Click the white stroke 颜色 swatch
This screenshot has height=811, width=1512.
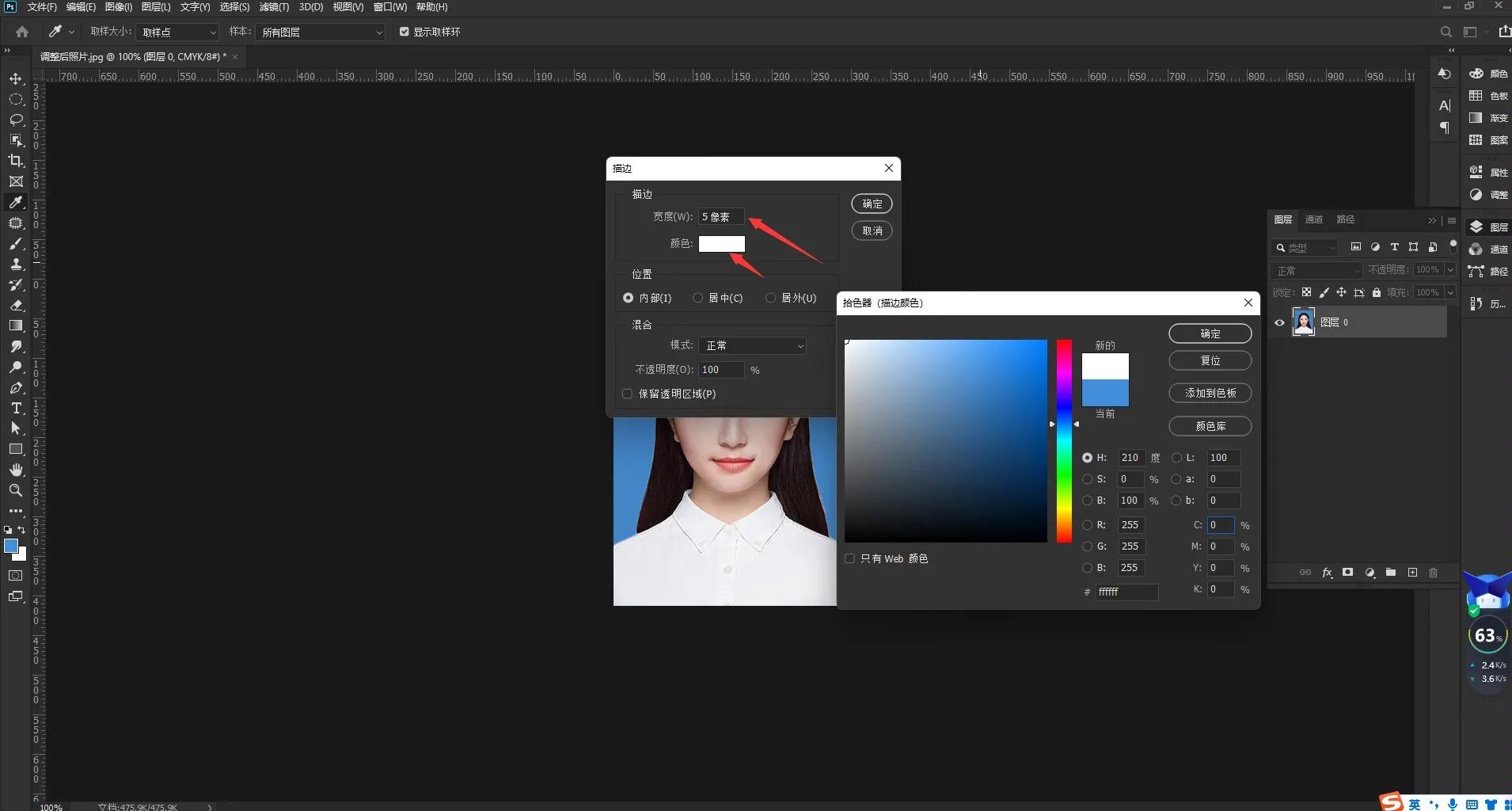[x=721, y=243]
